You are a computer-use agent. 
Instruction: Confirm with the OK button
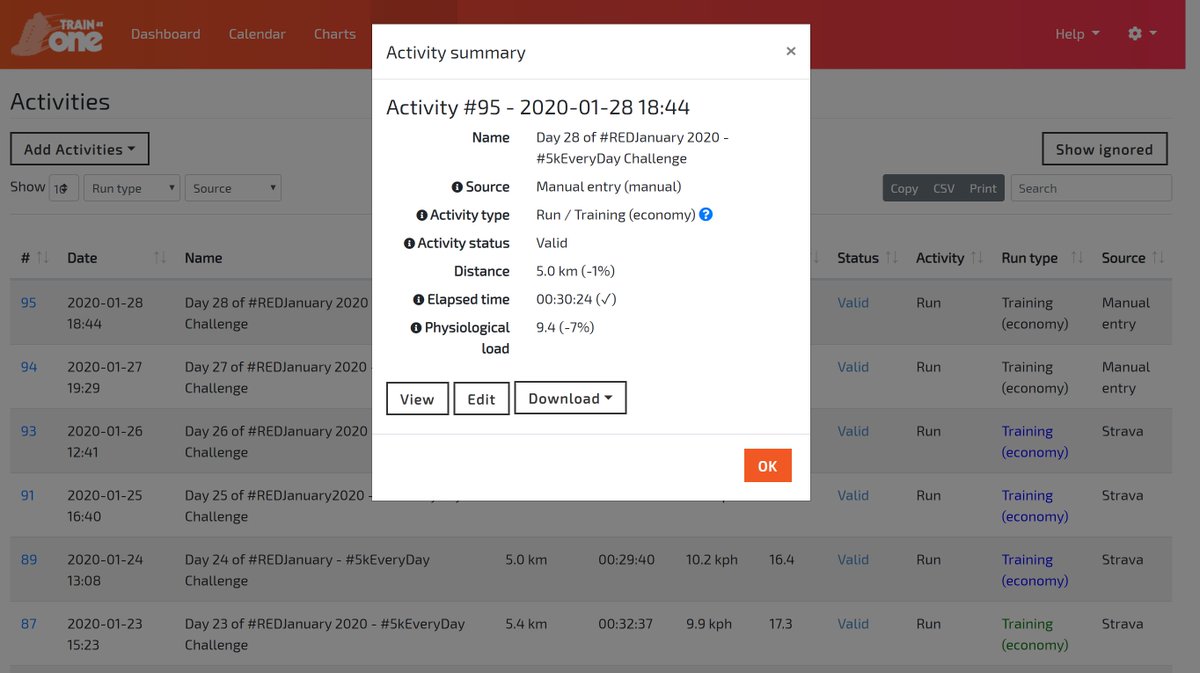(767, 466)
